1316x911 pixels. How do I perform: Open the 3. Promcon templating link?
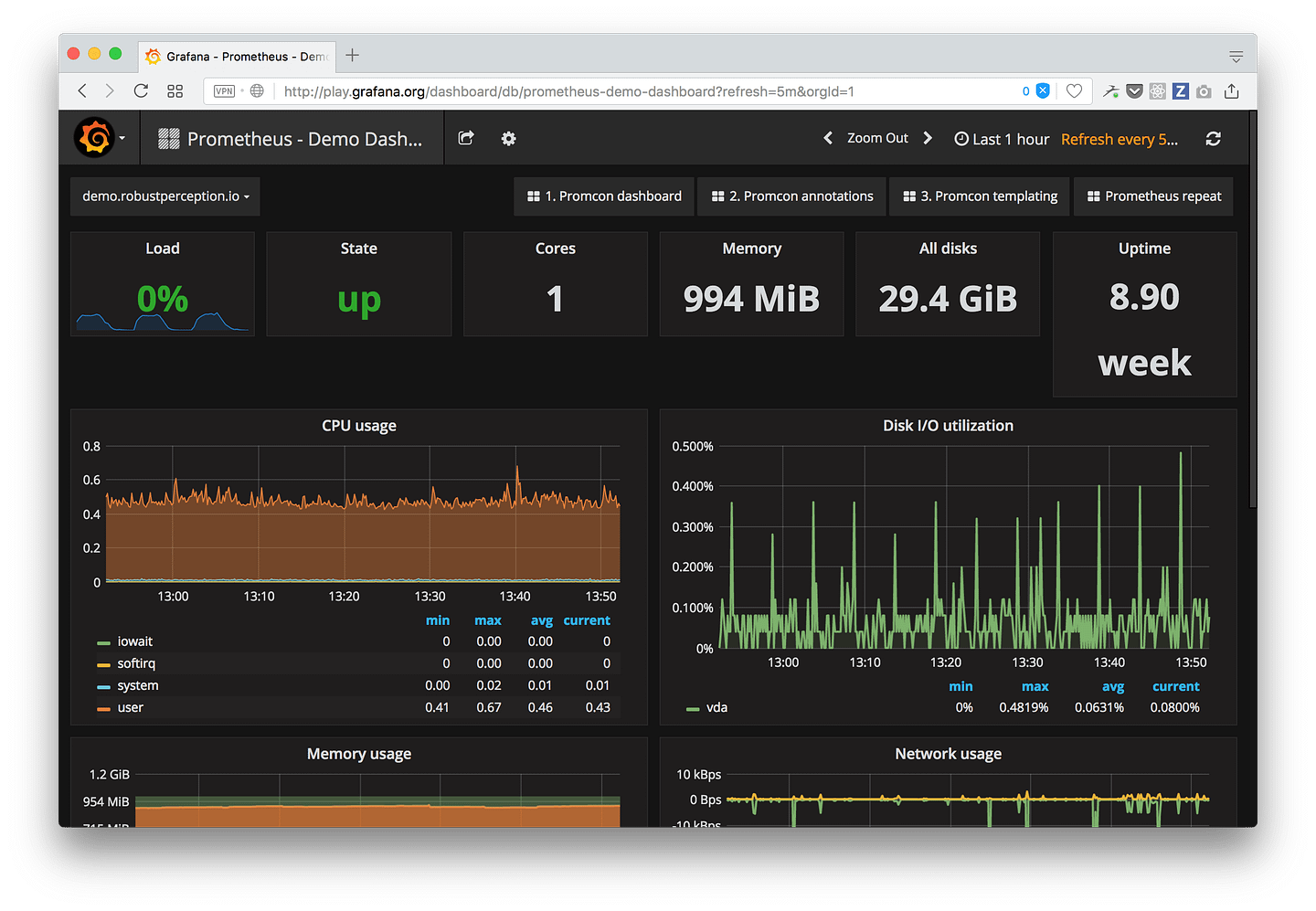point(980,196)
